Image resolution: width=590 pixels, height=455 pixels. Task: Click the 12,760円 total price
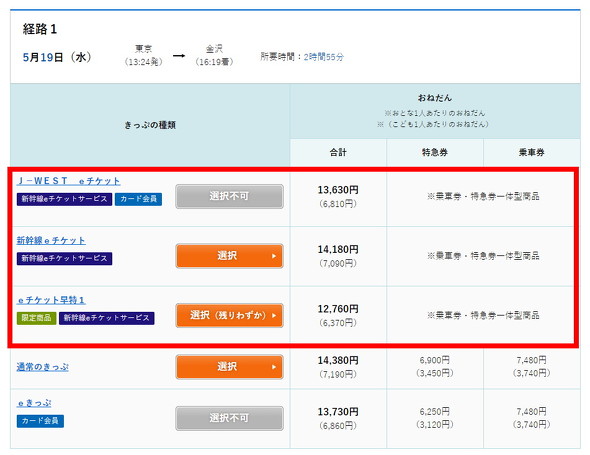tap(338, 309)
